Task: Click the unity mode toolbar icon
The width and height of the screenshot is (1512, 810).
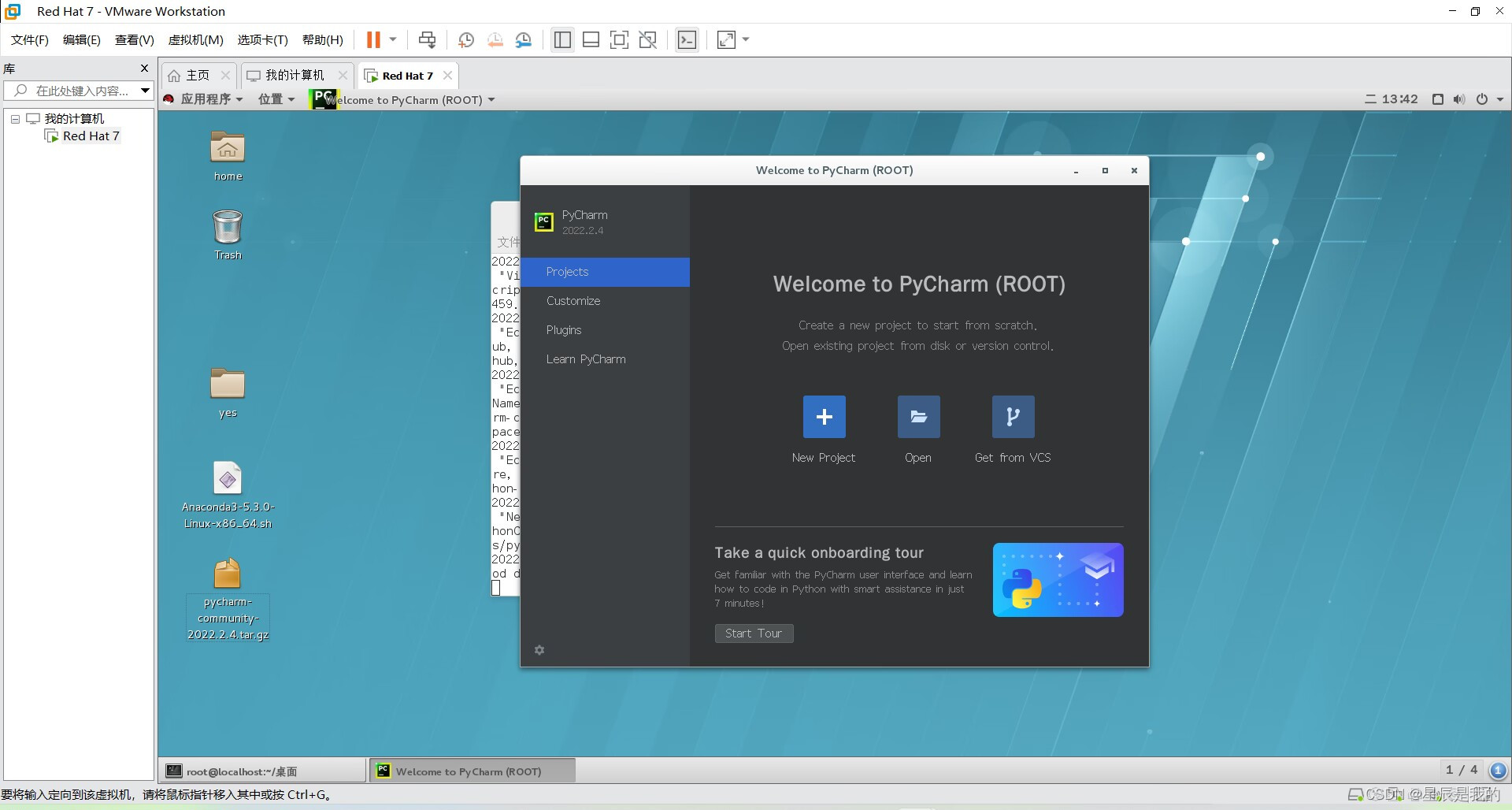Action: click(647, 39)
